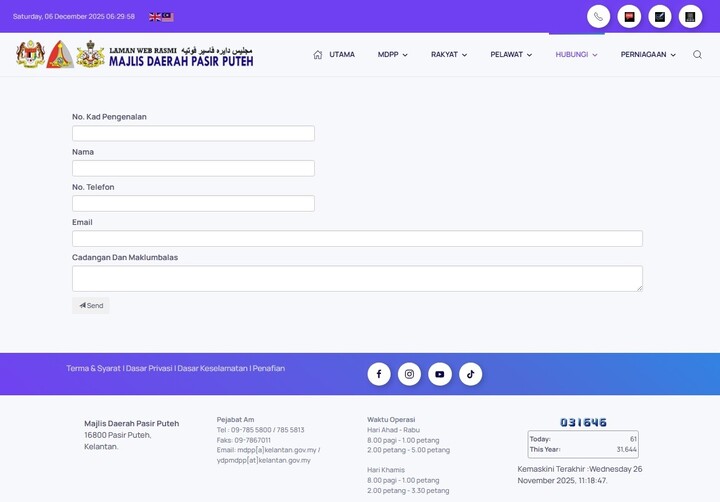Viewport: 720px width, 502px height.
Task: Open the Dasar Keselamatan link
Action: 212,368
